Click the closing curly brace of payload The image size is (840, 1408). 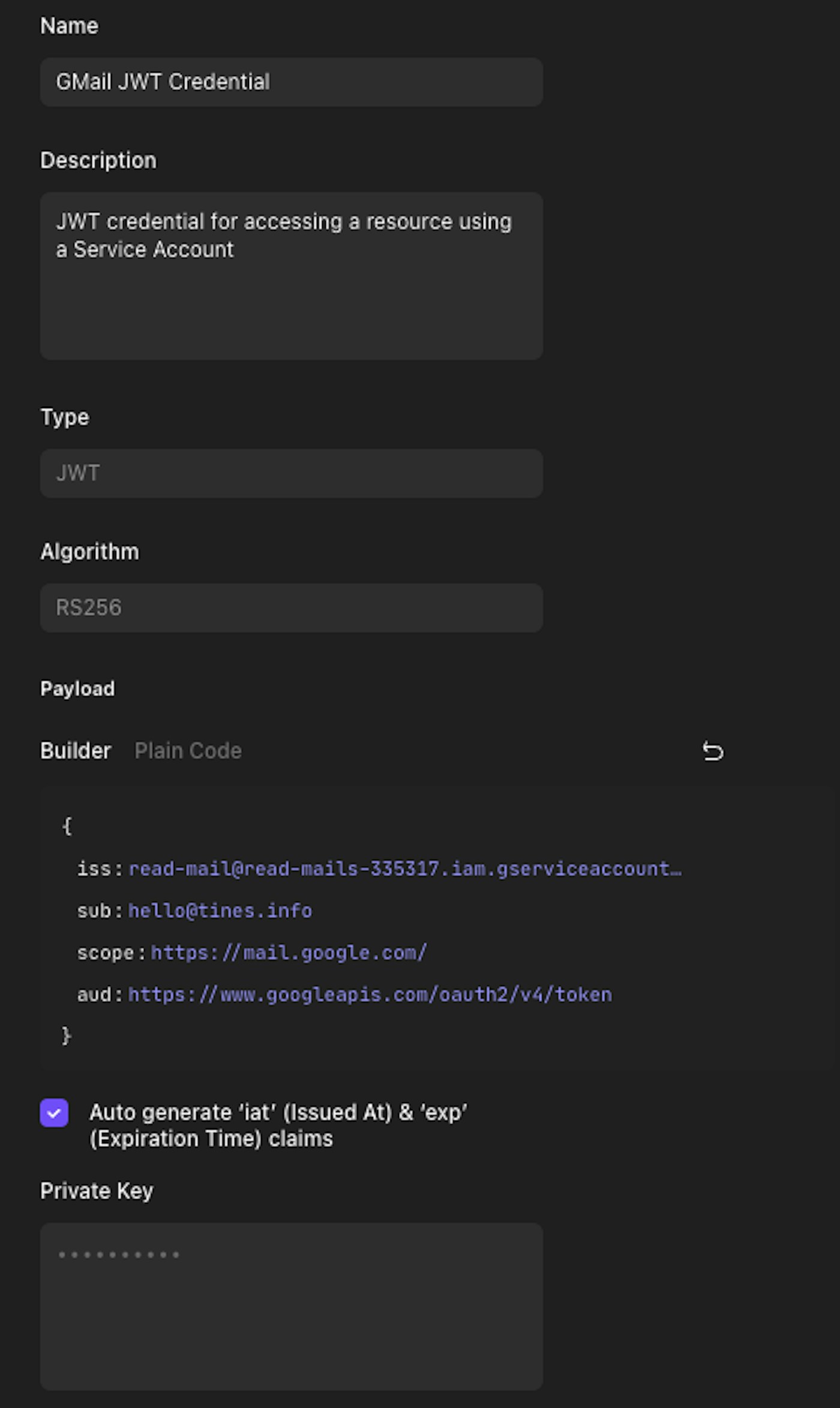[x=67, y=1036]
